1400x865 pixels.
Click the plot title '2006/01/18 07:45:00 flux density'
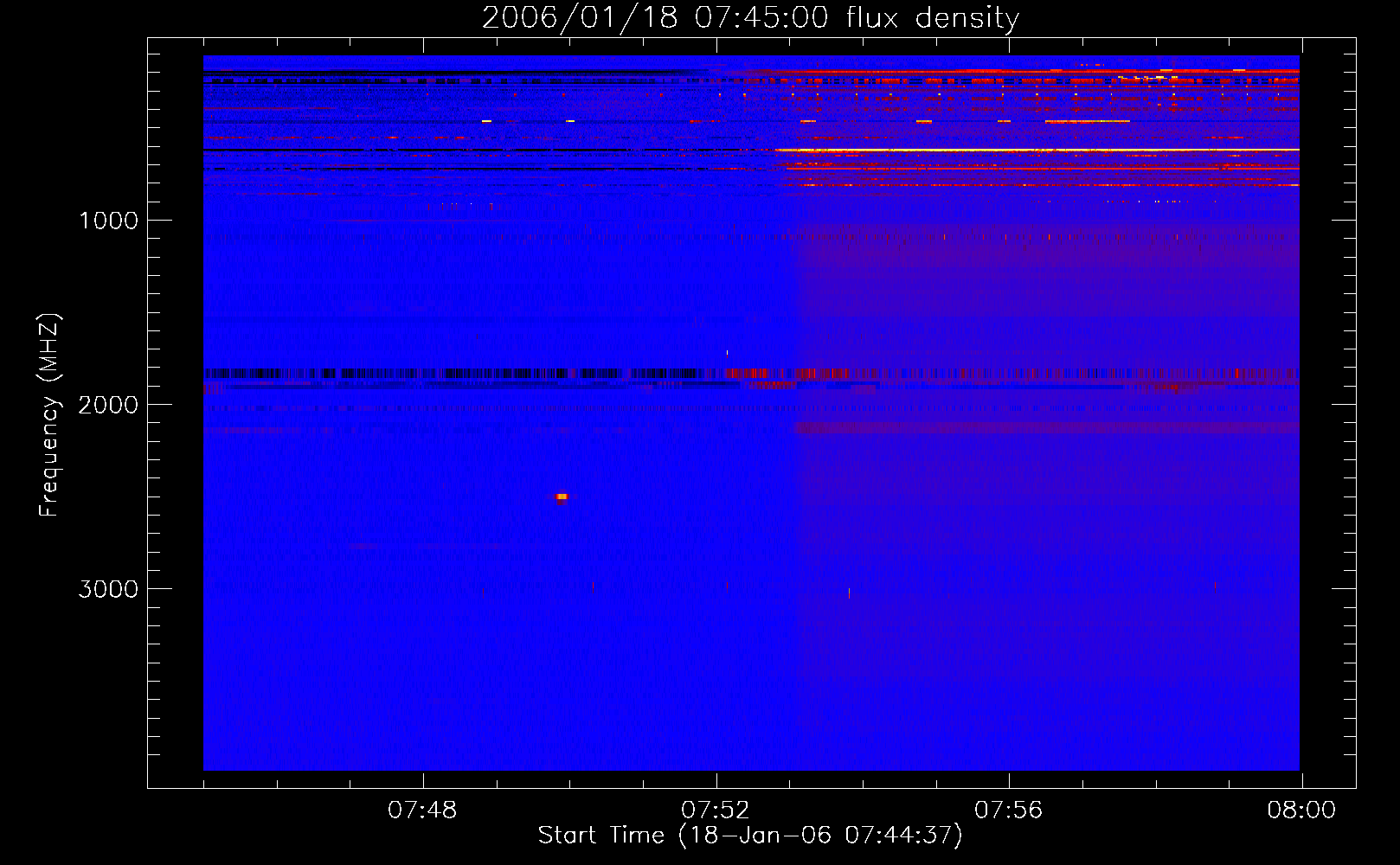point(750,18)
